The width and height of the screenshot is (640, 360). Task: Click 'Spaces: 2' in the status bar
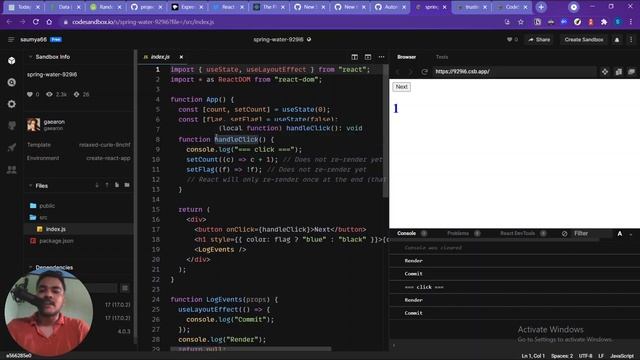(x=562, y=356)
